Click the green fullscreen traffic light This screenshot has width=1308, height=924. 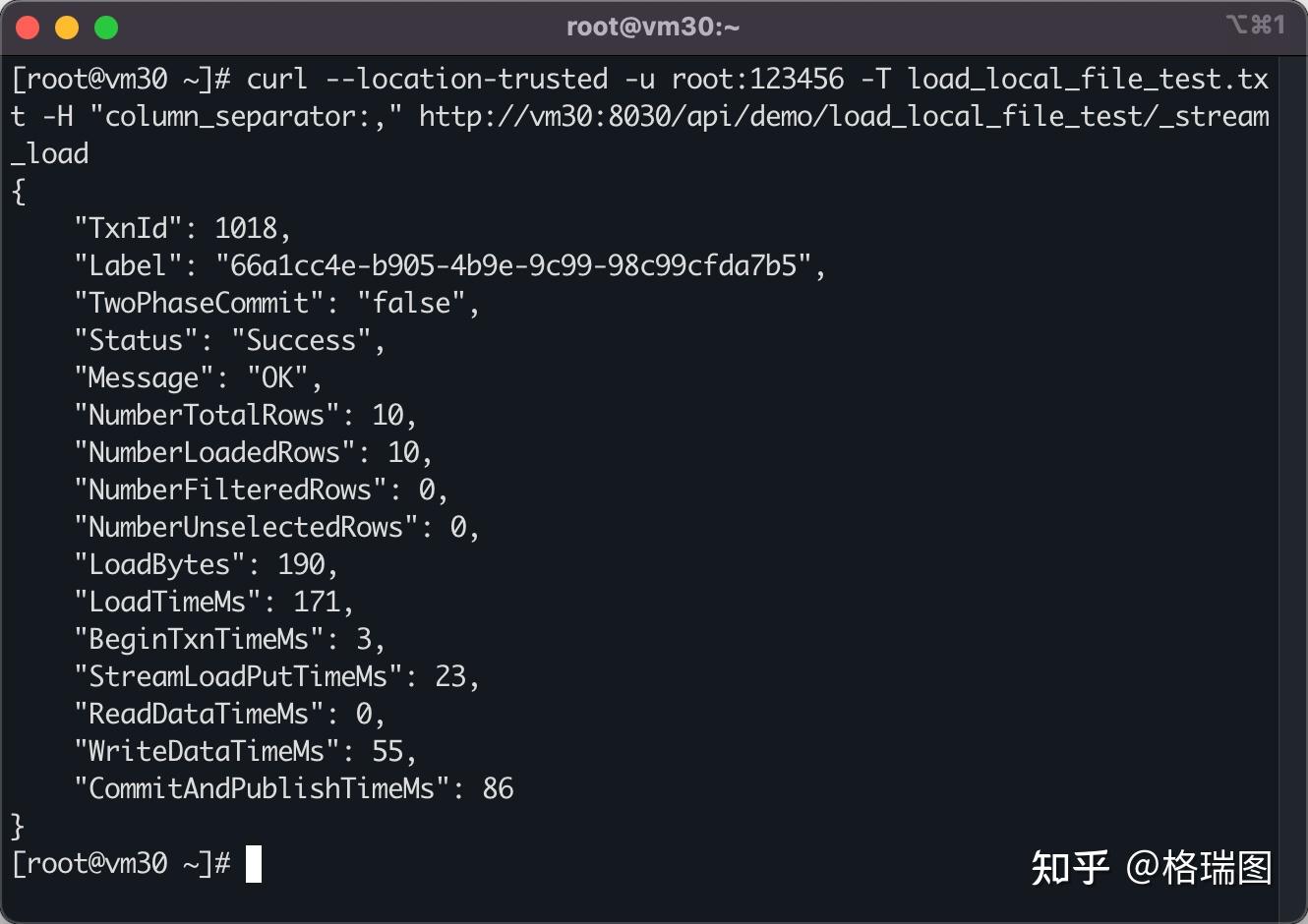point(105,27)
